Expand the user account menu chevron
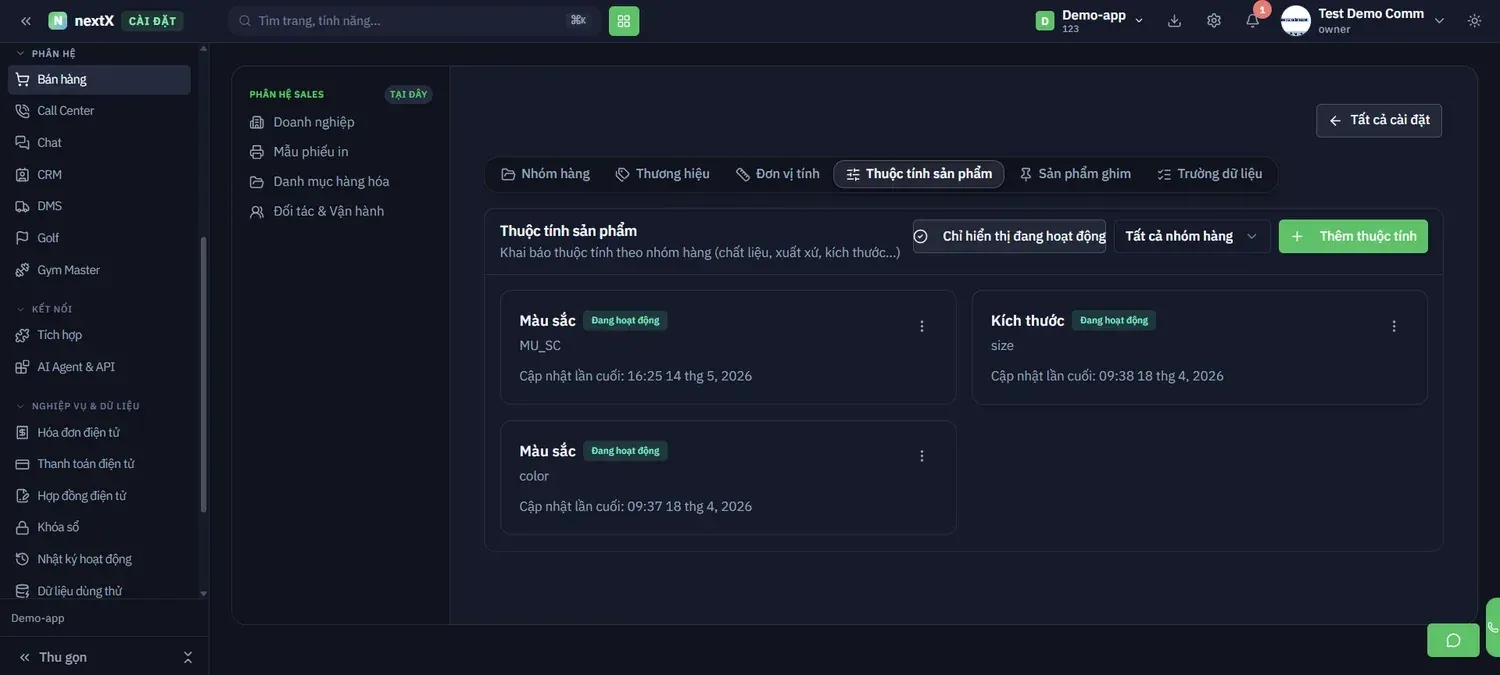Viewport: 1500px width, 675px height. coord(1440,21)
